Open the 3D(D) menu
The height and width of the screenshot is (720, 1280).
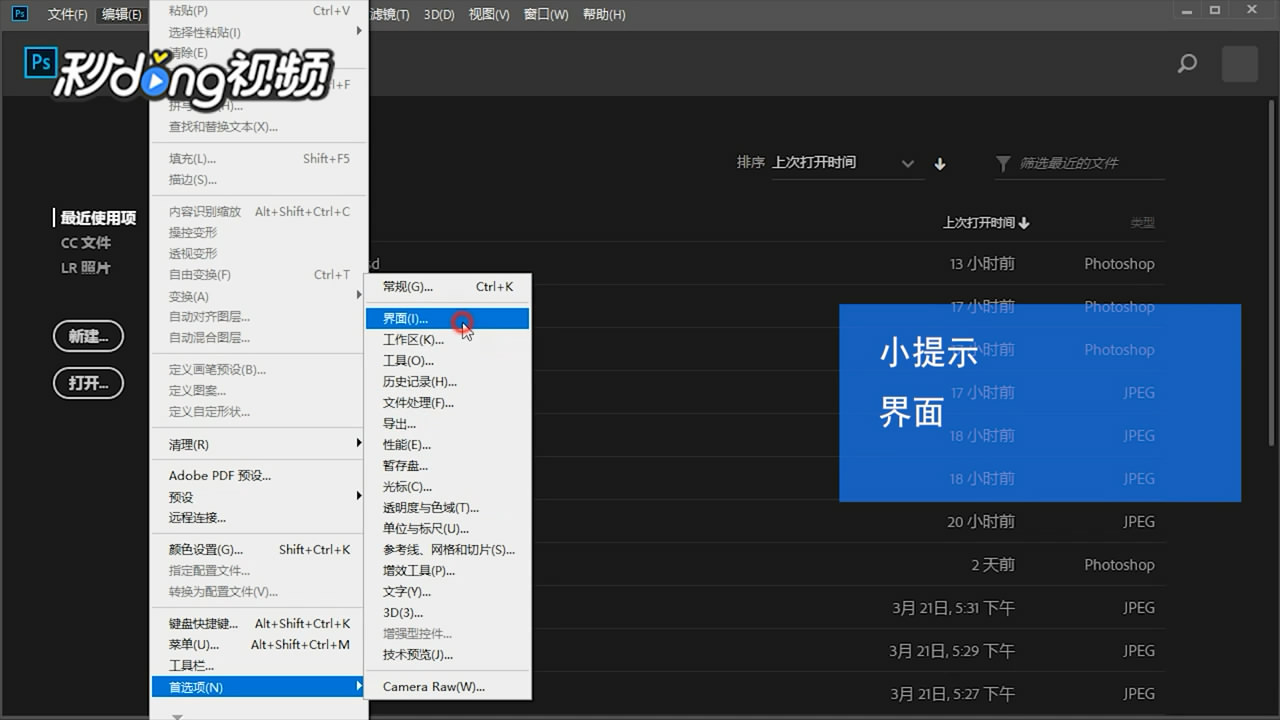click(439, 14)
